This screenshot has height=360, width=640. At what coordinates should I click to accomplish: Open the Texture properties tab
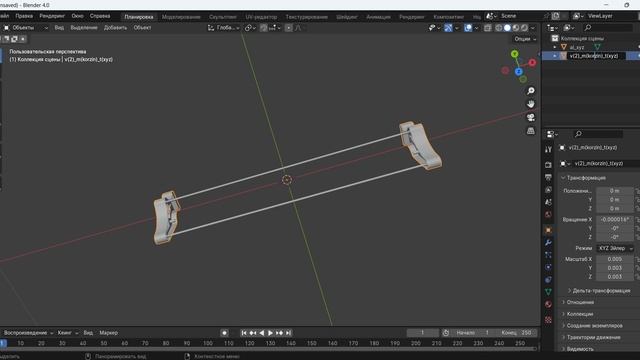pos(548,320)
